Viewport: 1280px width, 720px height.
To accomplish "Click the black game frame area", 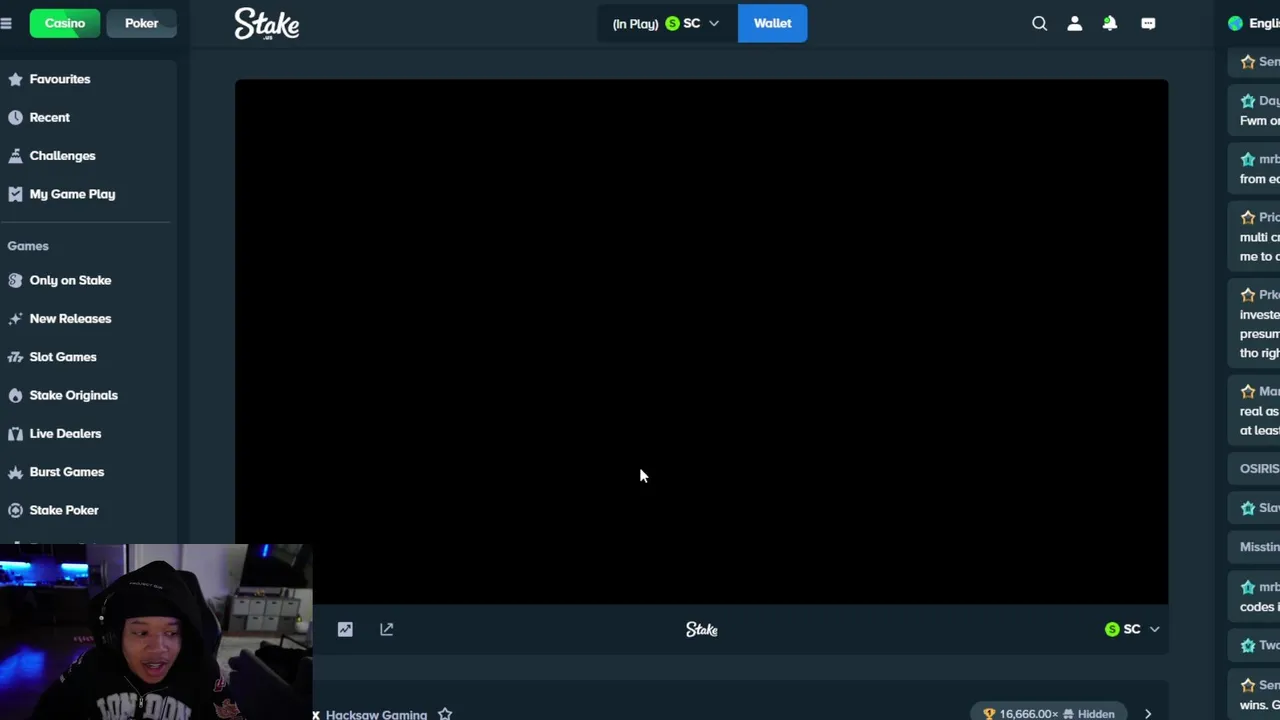I will tap(701, 342).
